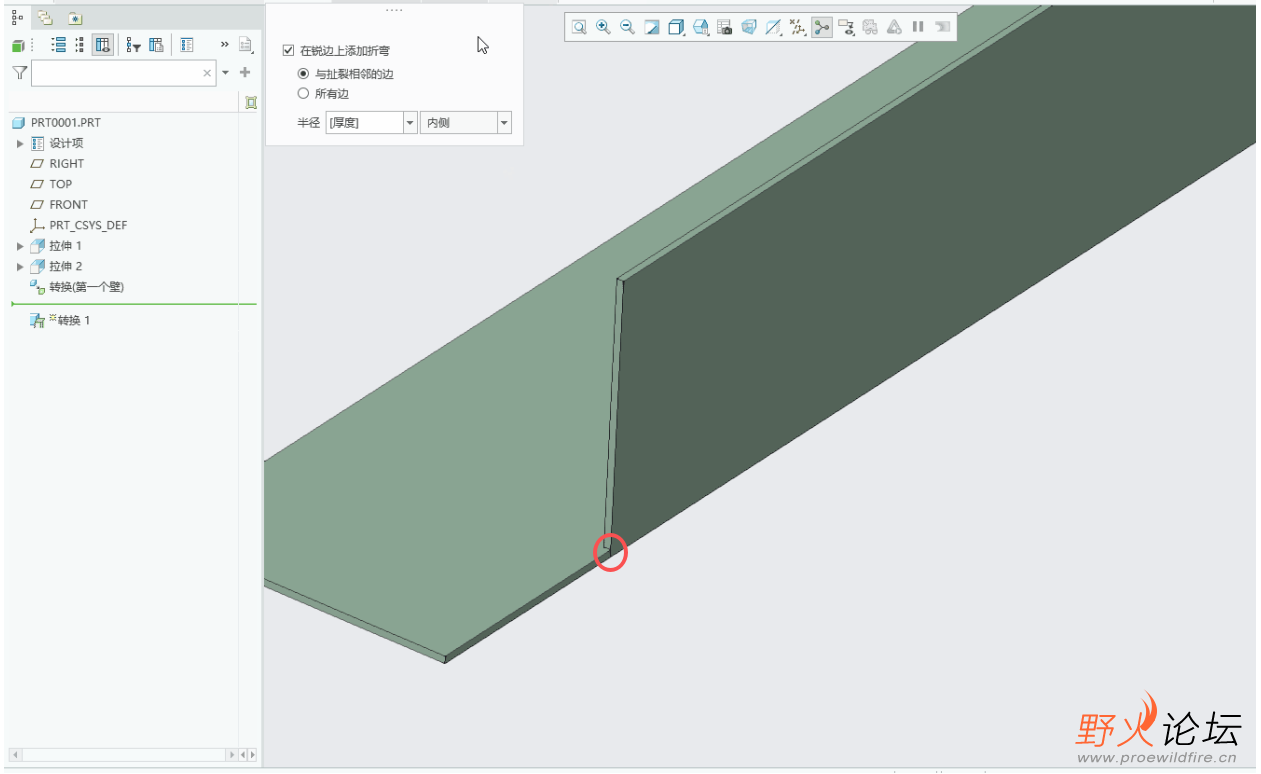Click the tree filters icon

pyautogui.click(x=133, y=45)
